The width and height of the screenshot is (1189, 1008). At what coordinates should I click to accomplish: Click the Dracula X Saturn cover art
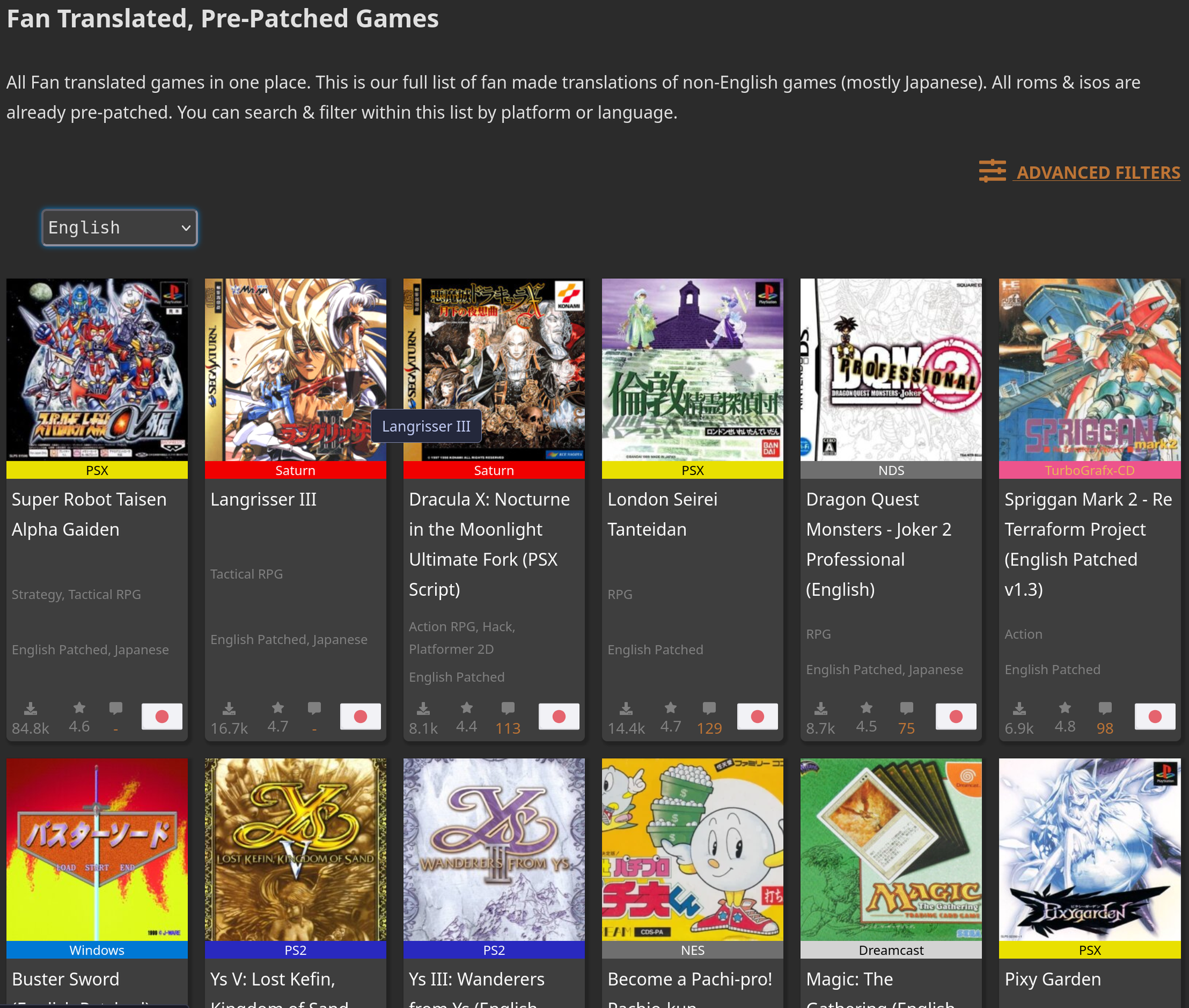(x=494, y=369)
